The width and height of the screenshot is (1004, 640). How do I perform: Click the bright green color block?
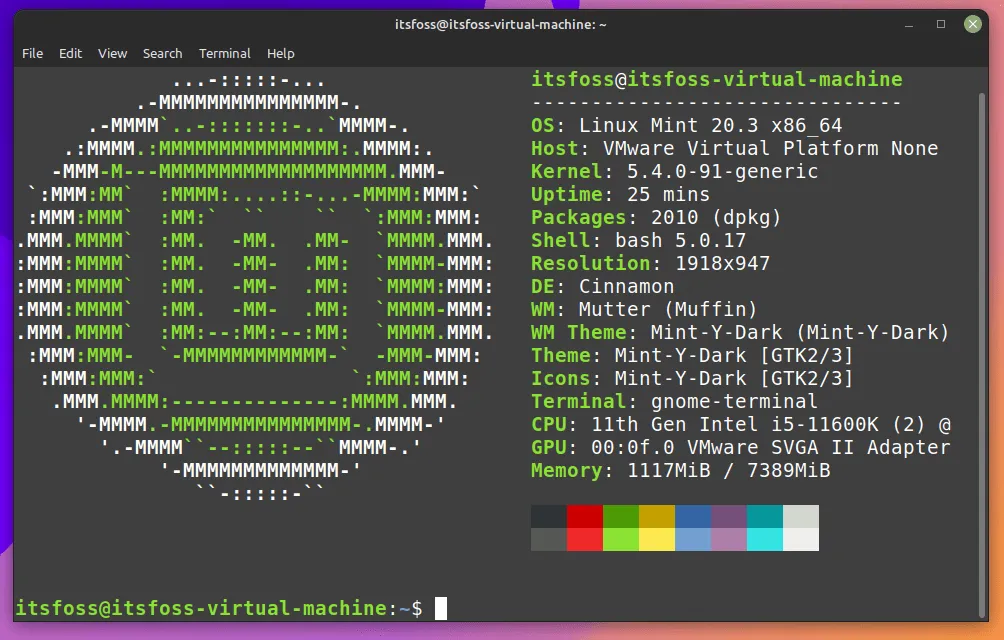(x=620, y=539)
